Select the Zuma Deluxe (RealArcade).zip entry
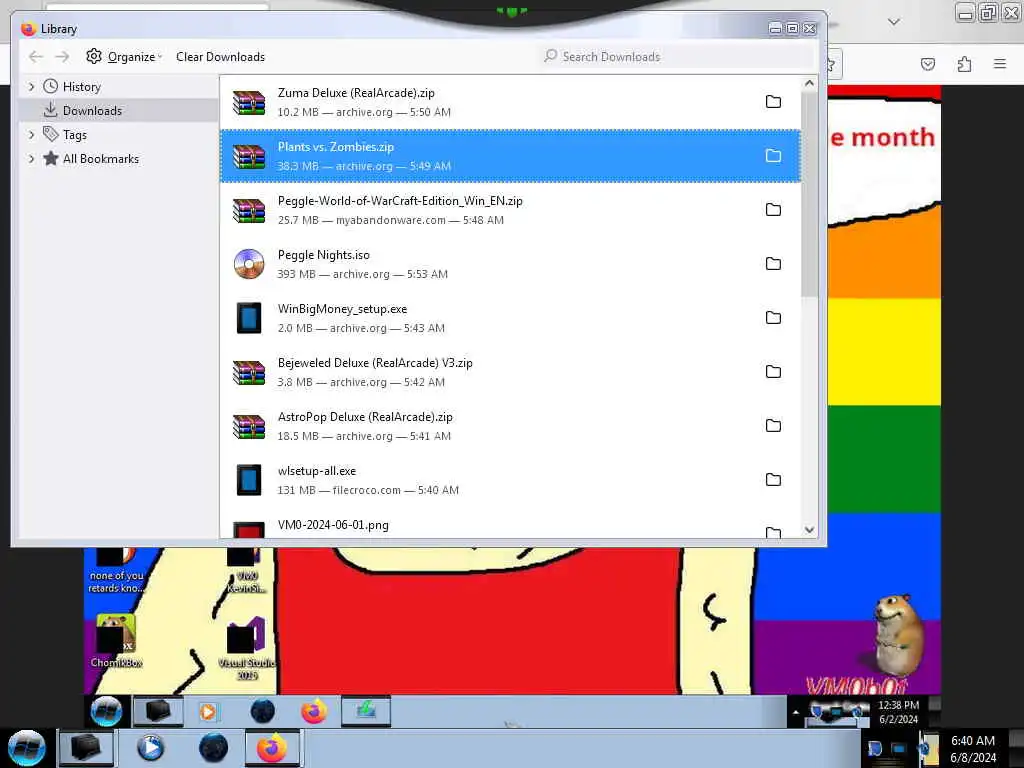Viewport: 1024px width, 768px height. click(x=510, y=102)
